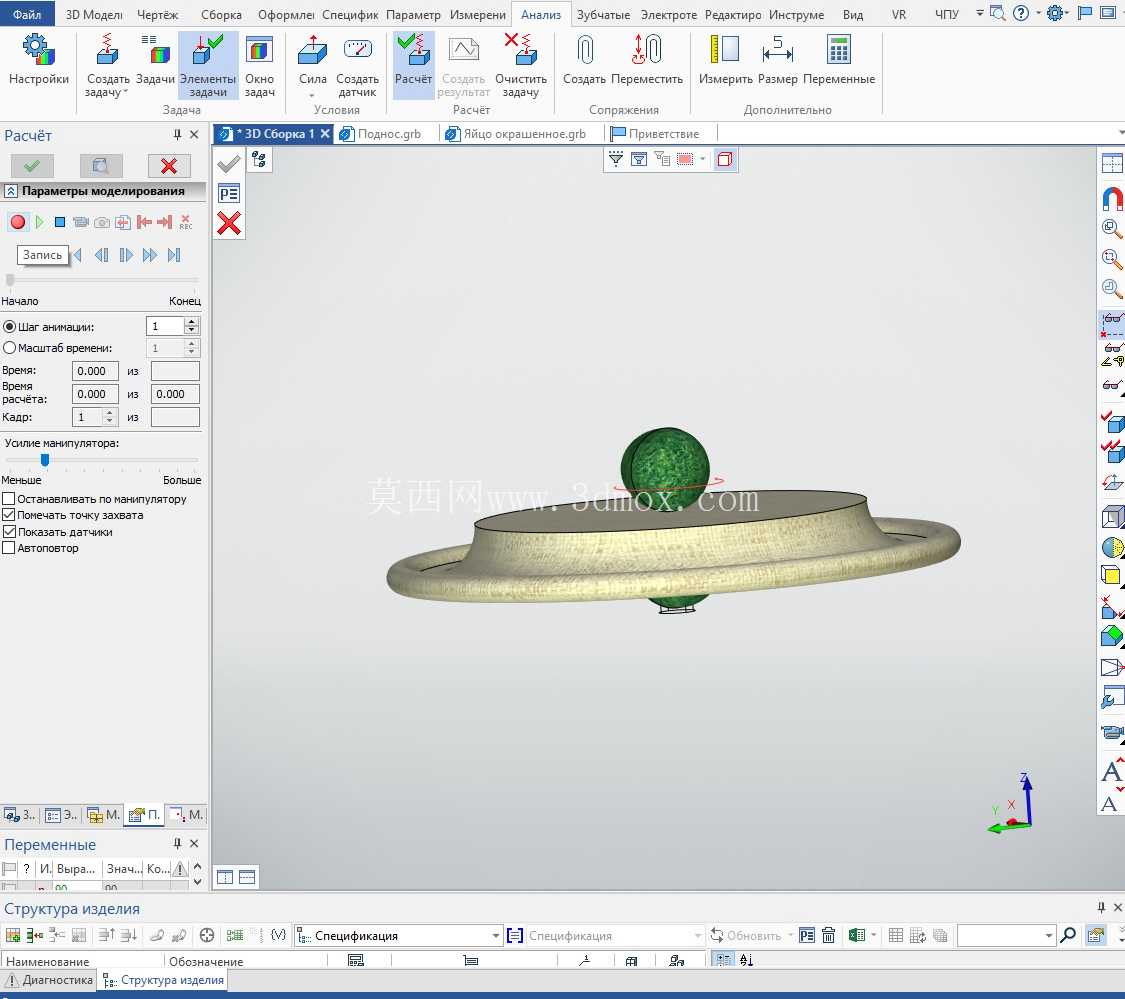Open Окно задач window
Screen dimensions: 1125x999
click(259, 65)
